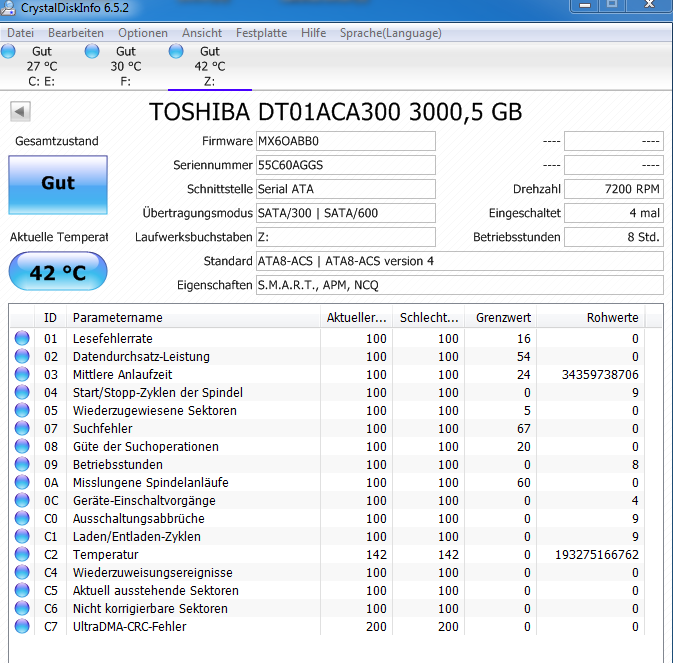Image resolution: width=673 pixels, height=663 pixels.
Task: Click the 42 °C temperature button
Action: 58,272
